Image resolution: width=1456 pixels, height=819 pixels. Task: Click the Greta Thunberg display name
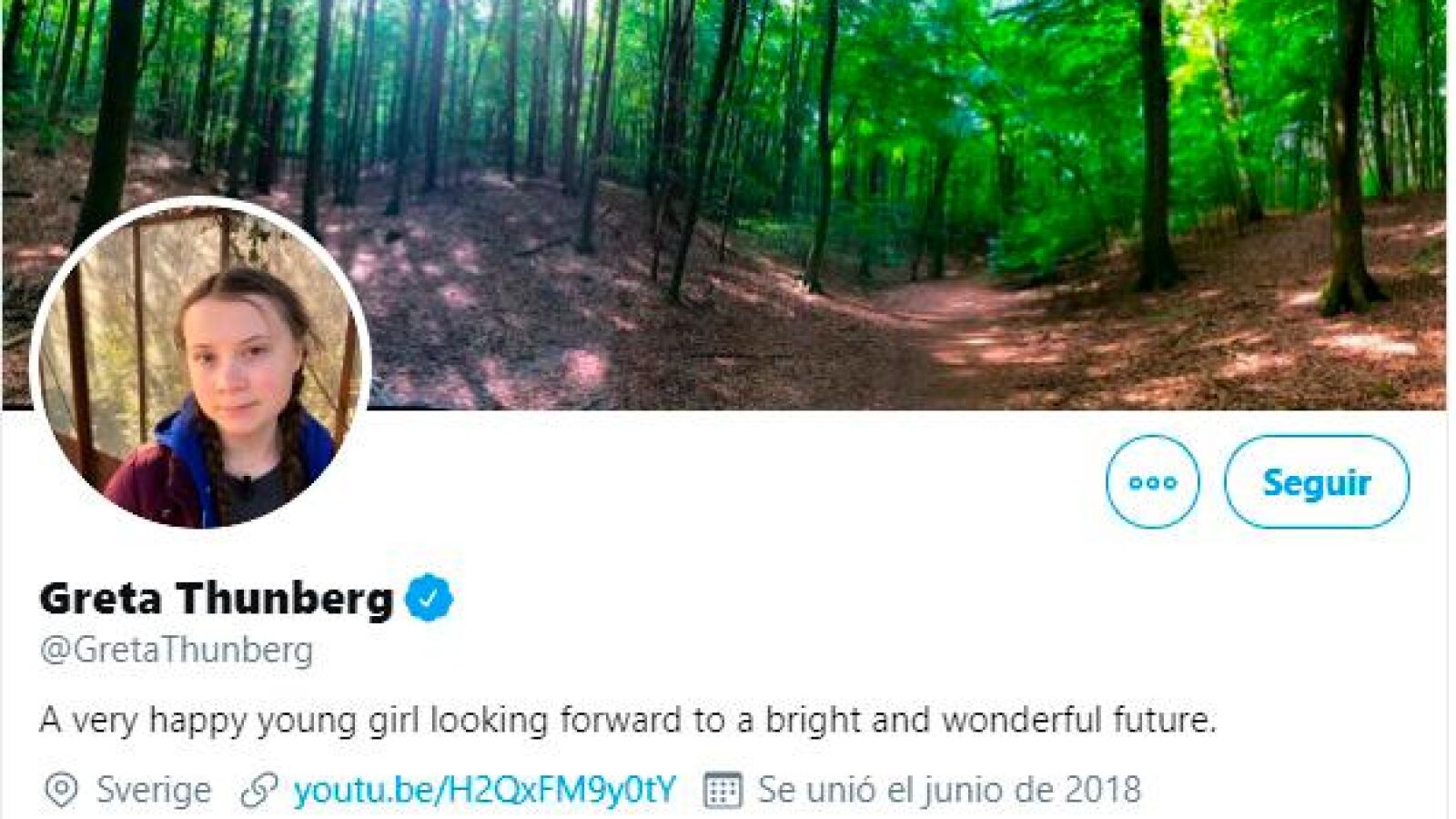[x=216, y=599]
